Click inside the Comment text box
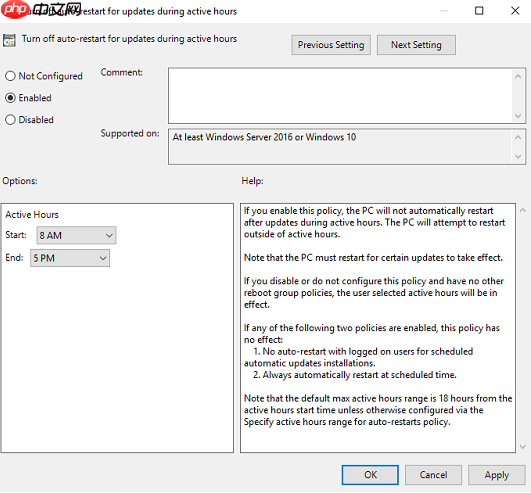Screen dimensions: 531x493 (x=340, y=96)
